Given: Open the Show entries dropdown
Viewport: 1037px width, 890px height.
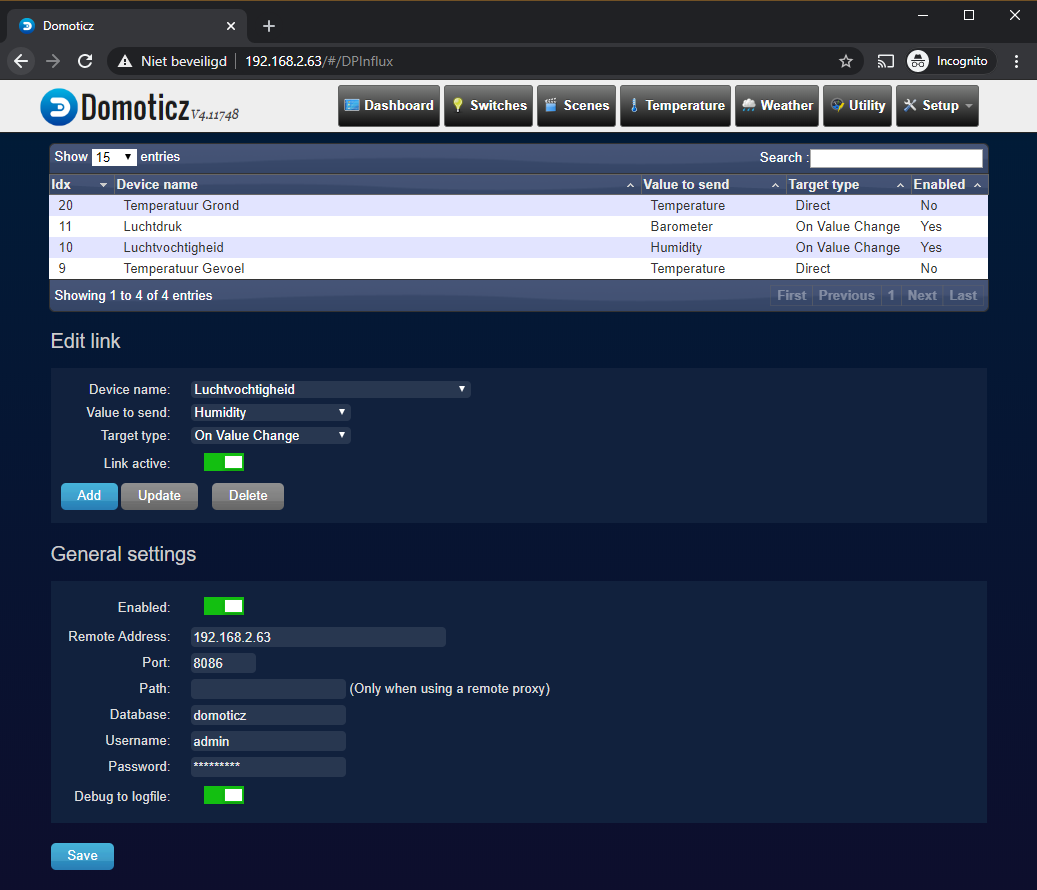Looking at the screenshot, I should point(111,157).
